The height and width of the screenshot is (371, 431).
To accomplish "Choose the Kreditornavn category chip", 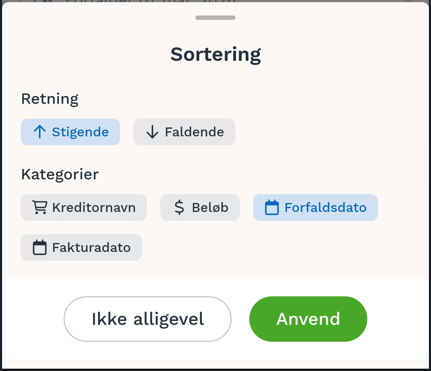I will (x=84, y=207).
